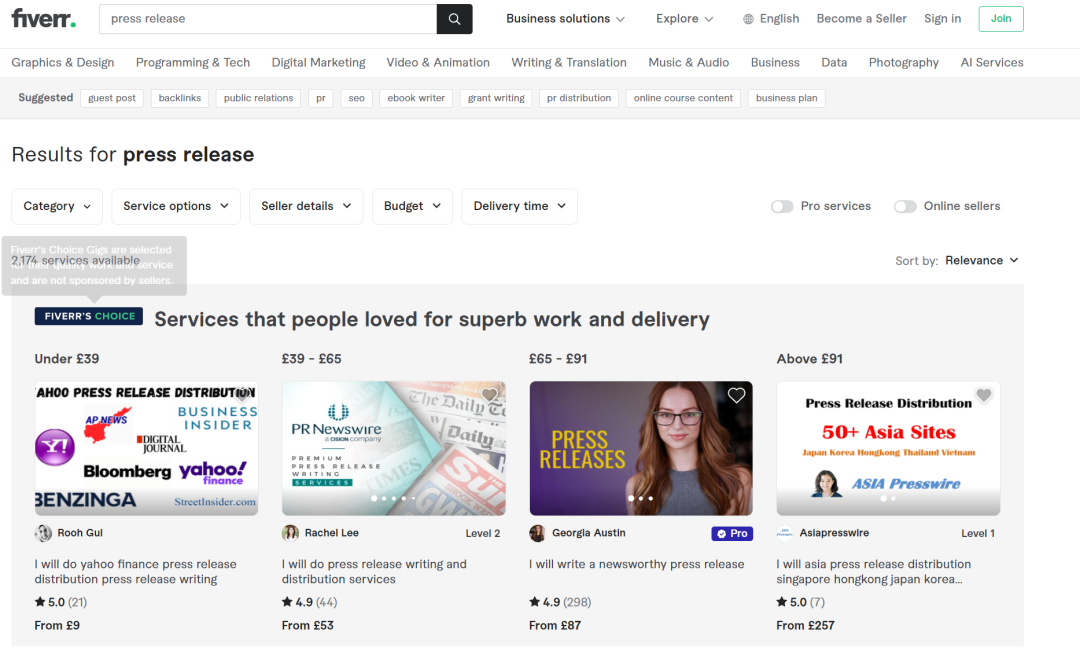Save Rachel Lee gig with heart icon
This screenshot has height=655, width=1080.
pos(489,395)
